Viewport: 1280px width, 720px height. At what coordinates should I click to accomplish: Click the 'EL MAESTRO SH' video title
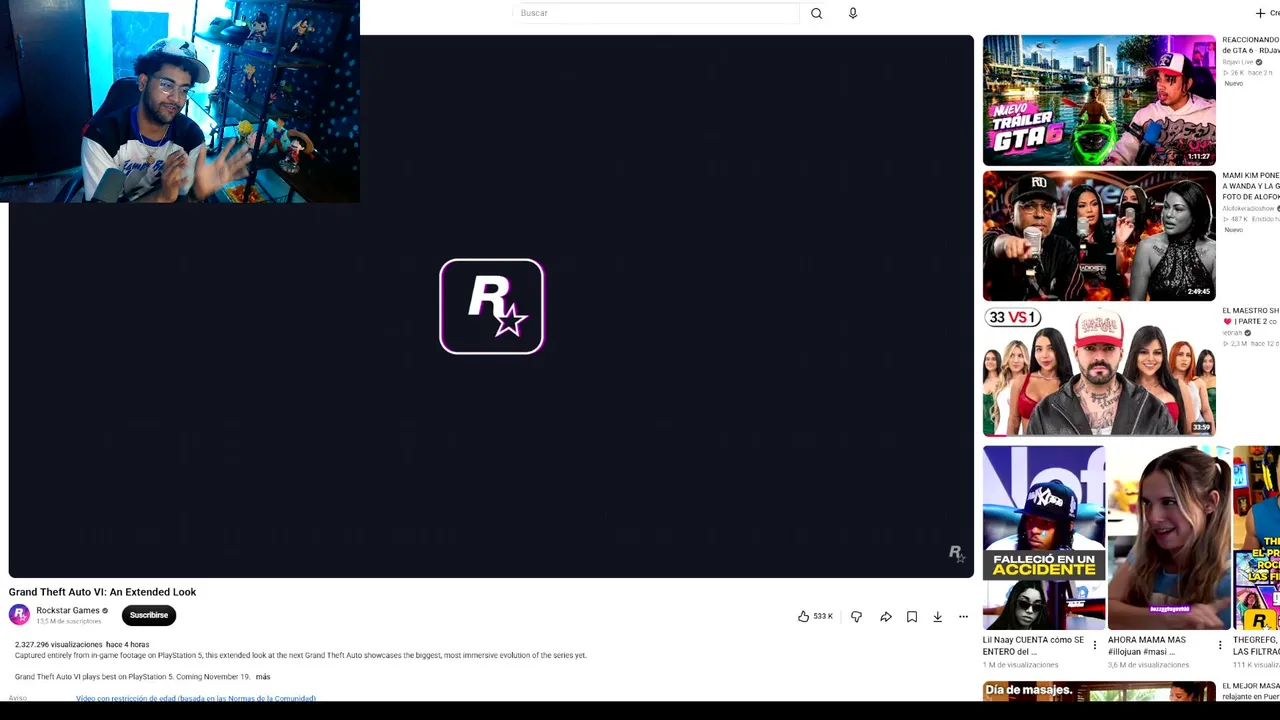pos(1251,316)
